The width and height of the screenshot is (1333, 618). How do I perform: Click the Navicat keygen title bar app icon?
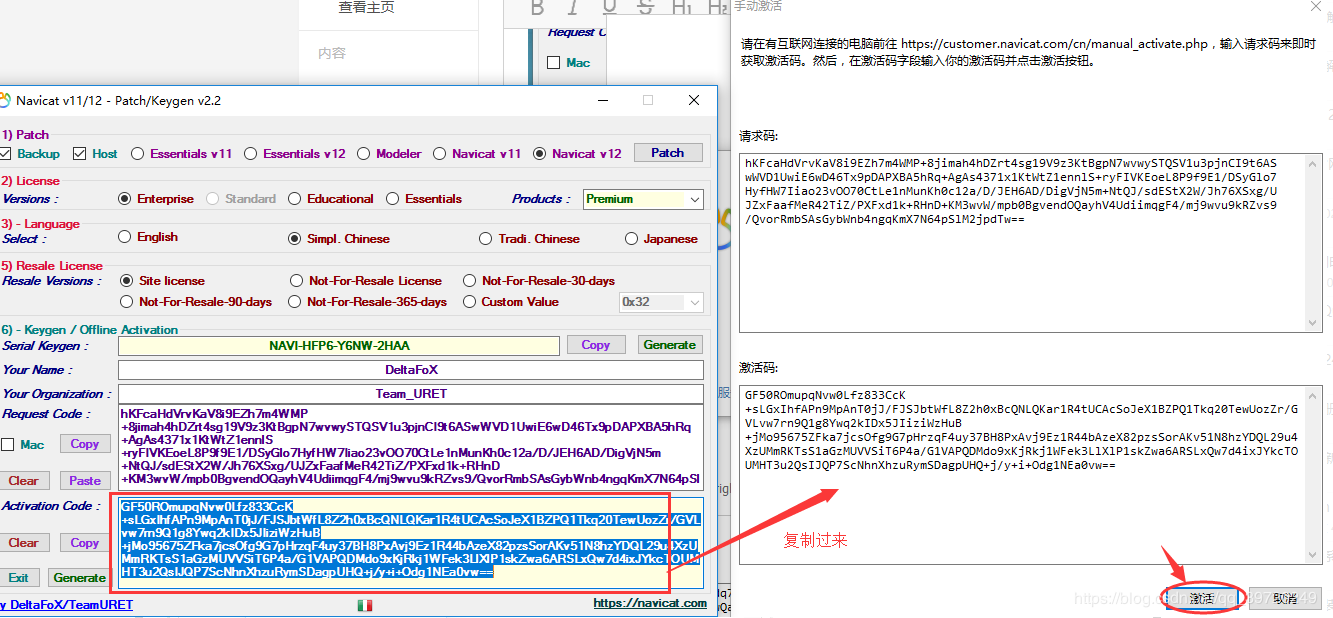5,100
